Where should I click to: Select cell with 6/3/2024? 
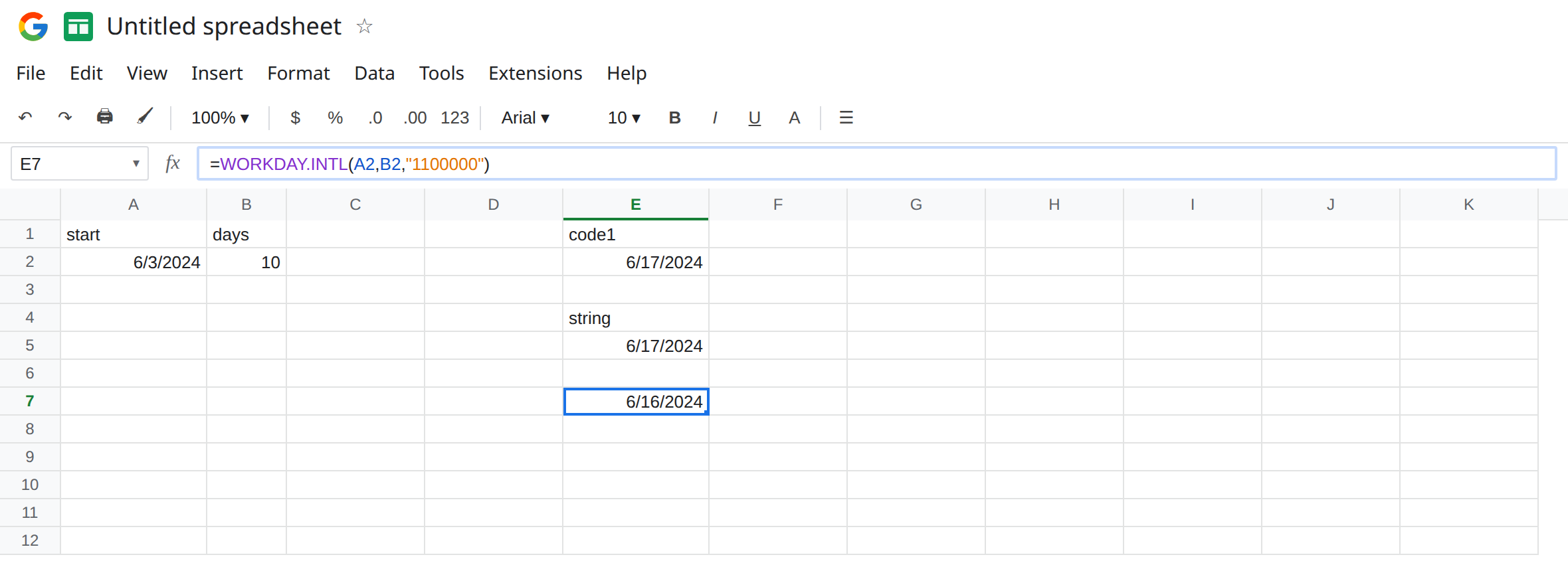tap(134, 262)
